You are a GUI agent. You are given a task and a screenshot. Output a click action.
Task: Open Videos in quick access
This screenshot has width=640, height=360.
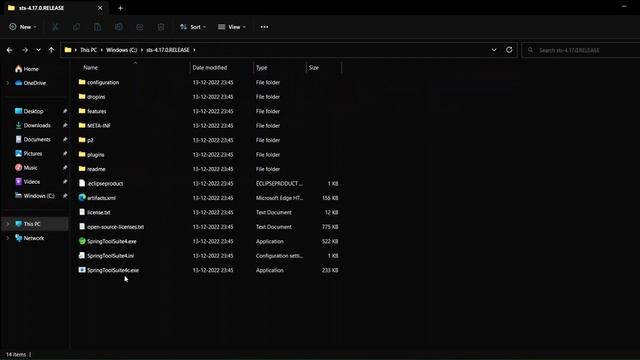point(27,182)
